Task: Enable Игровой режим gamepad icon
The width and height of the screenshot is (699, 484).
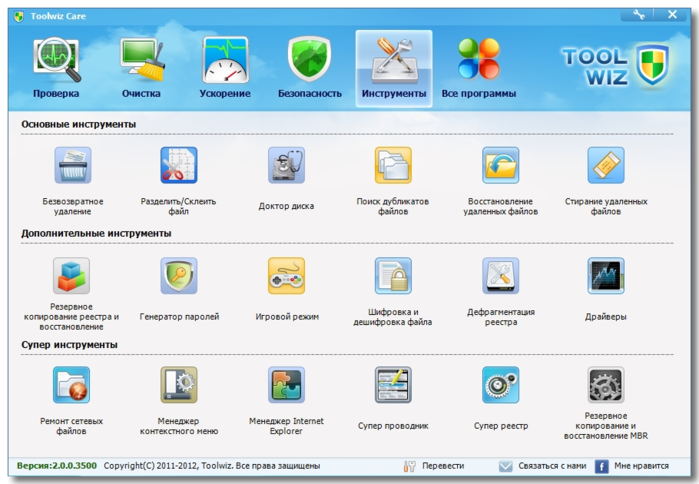Action: click(x=286, y=275)
